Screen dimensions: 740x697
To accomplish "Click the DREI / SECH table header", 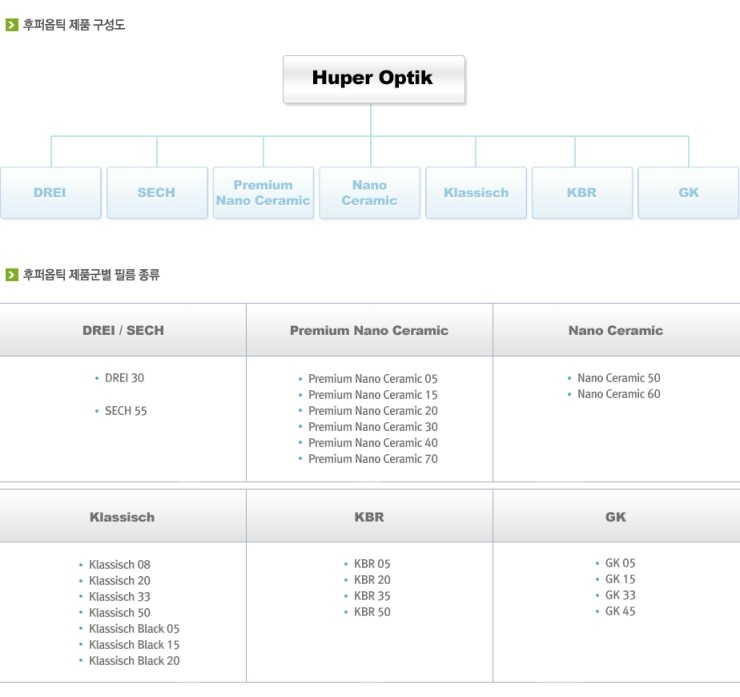I will tap(123, 330).
